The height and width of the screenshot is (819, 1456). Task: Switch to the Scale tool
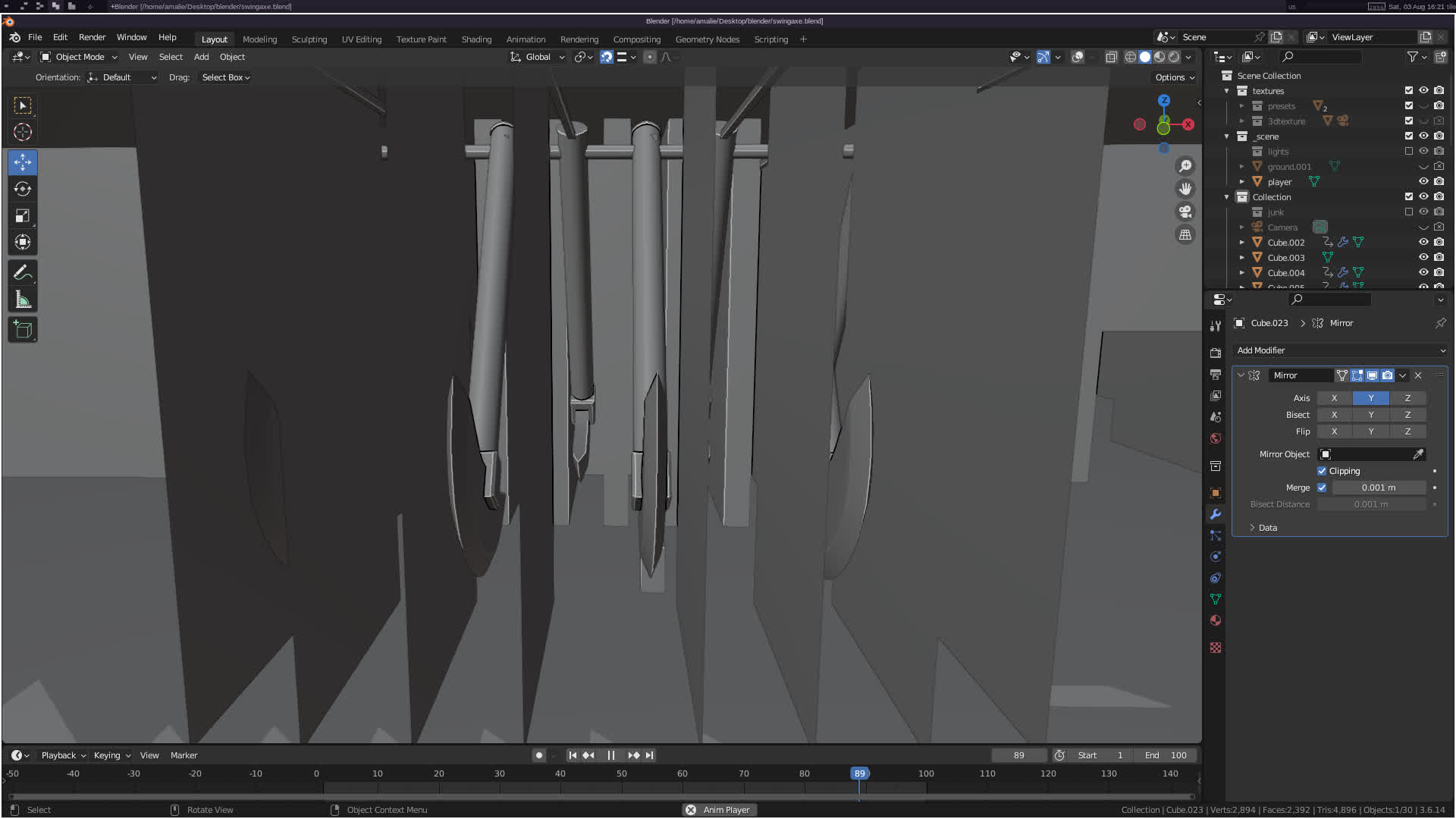(x=23, y=216)
